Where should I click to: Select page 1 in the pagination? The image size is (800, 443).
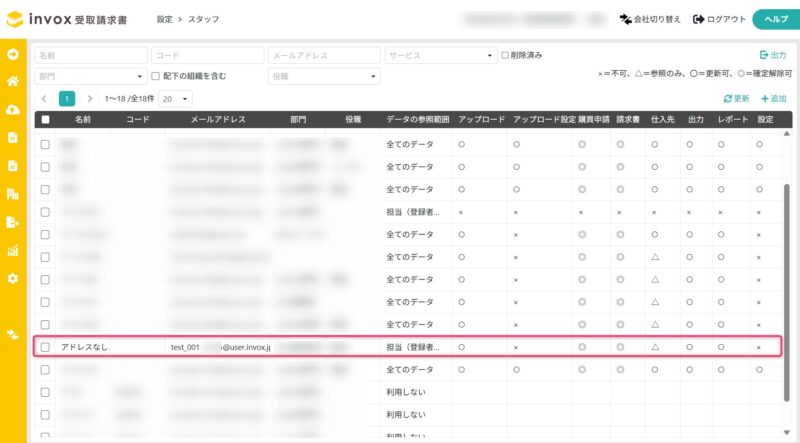(x=67, y=99)
